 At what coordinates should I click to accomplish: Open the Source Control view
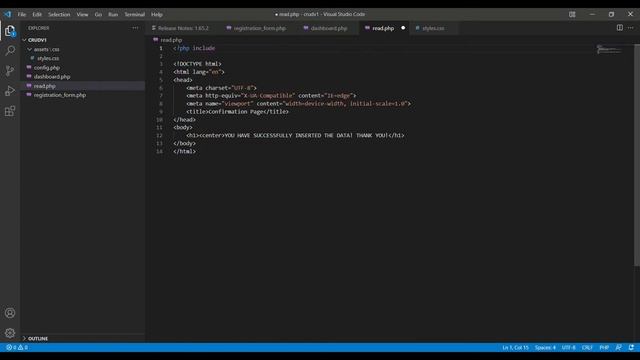tap(10, 71)
